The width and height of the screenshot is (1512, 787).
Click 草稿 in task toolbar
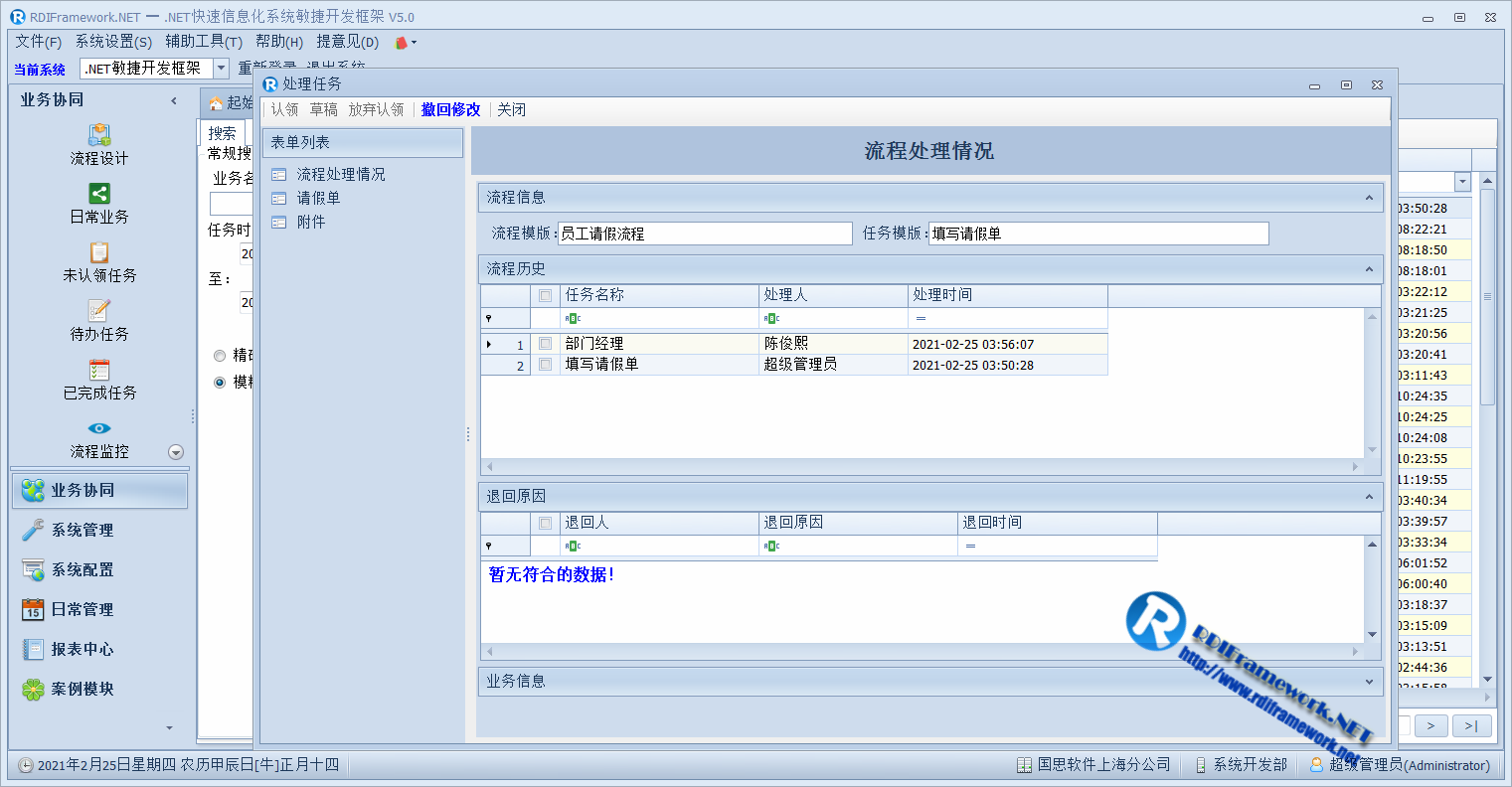[323, 110]
